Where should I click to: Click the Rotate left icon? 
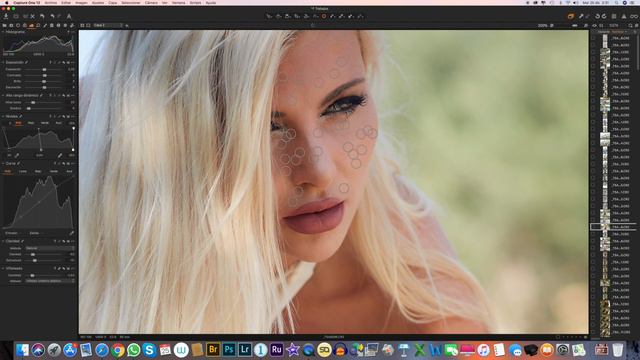coord(597,16)
